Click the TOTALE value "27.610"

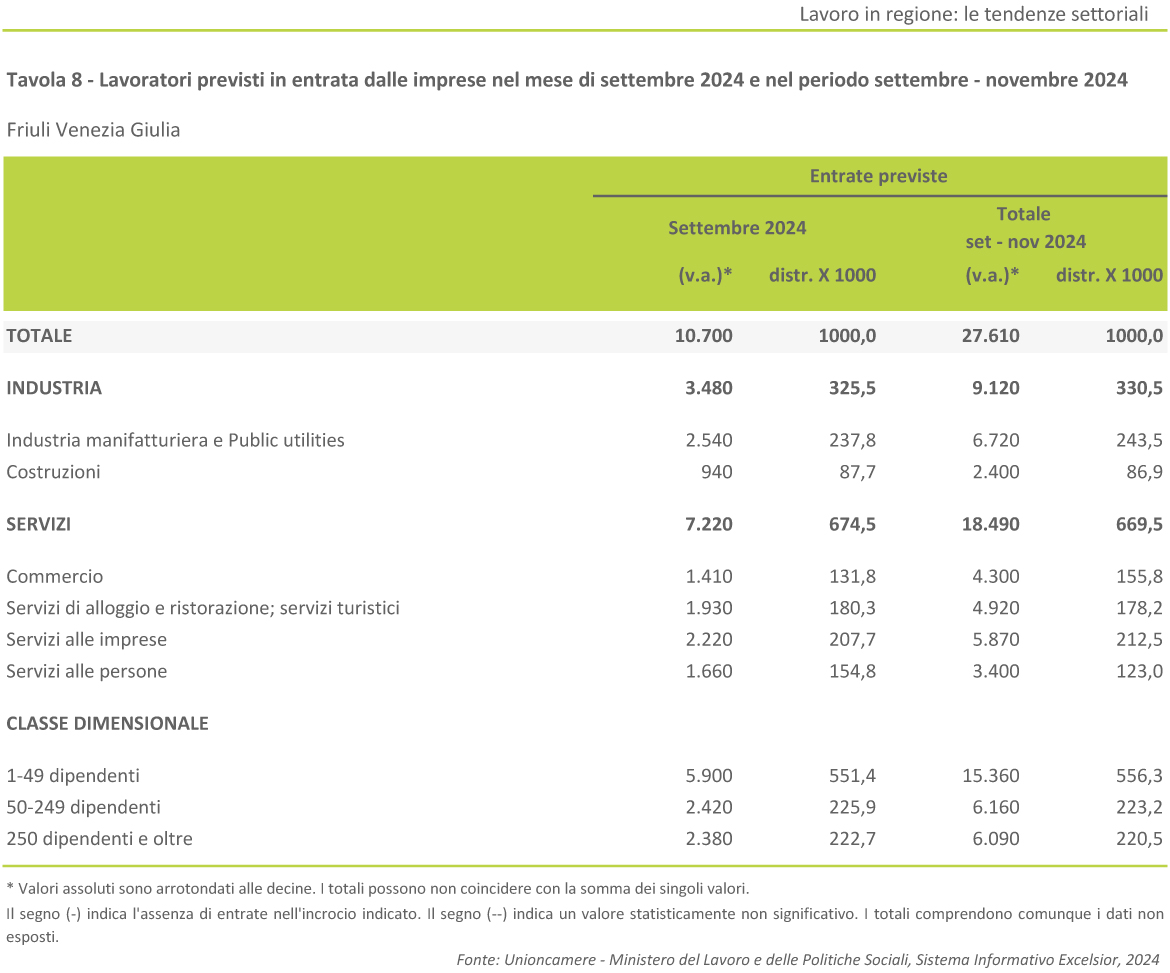pyautogui.click(x=990, y=336)
